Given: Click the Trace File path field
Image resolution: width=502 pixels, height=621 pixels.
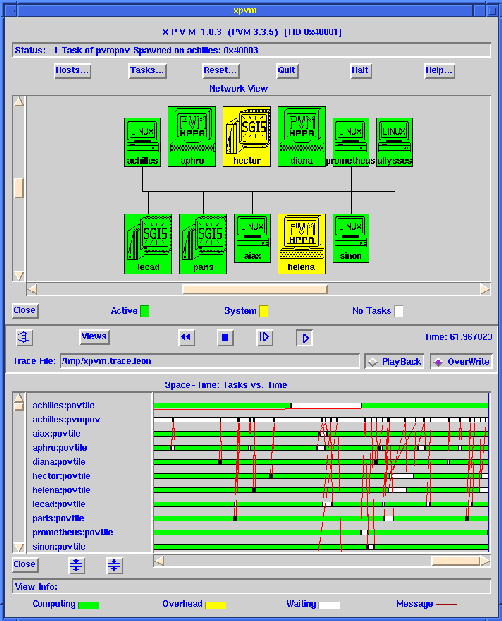Looking at the screenshot, I should click(209, 361).
